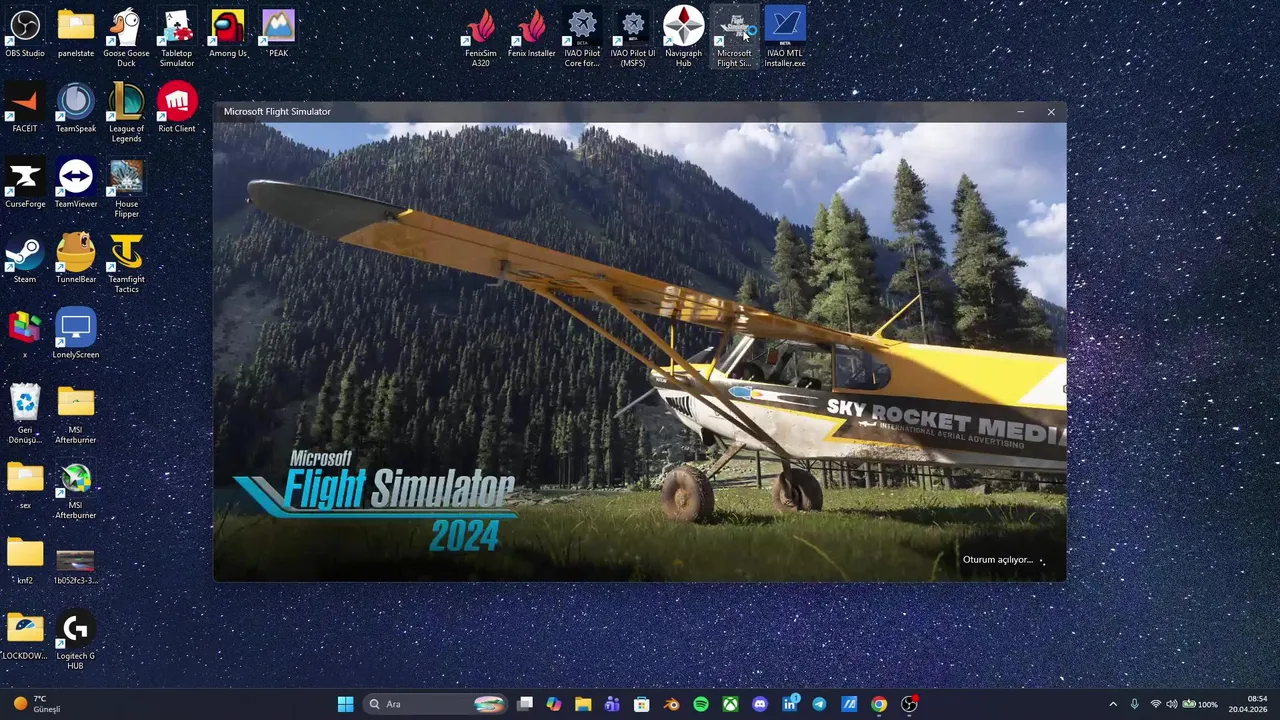Image resolution: width=1280 pixels, height=720 pixels.
Task: Close the Microsoft Flight Simulator window
Action: coord(1051,112)
